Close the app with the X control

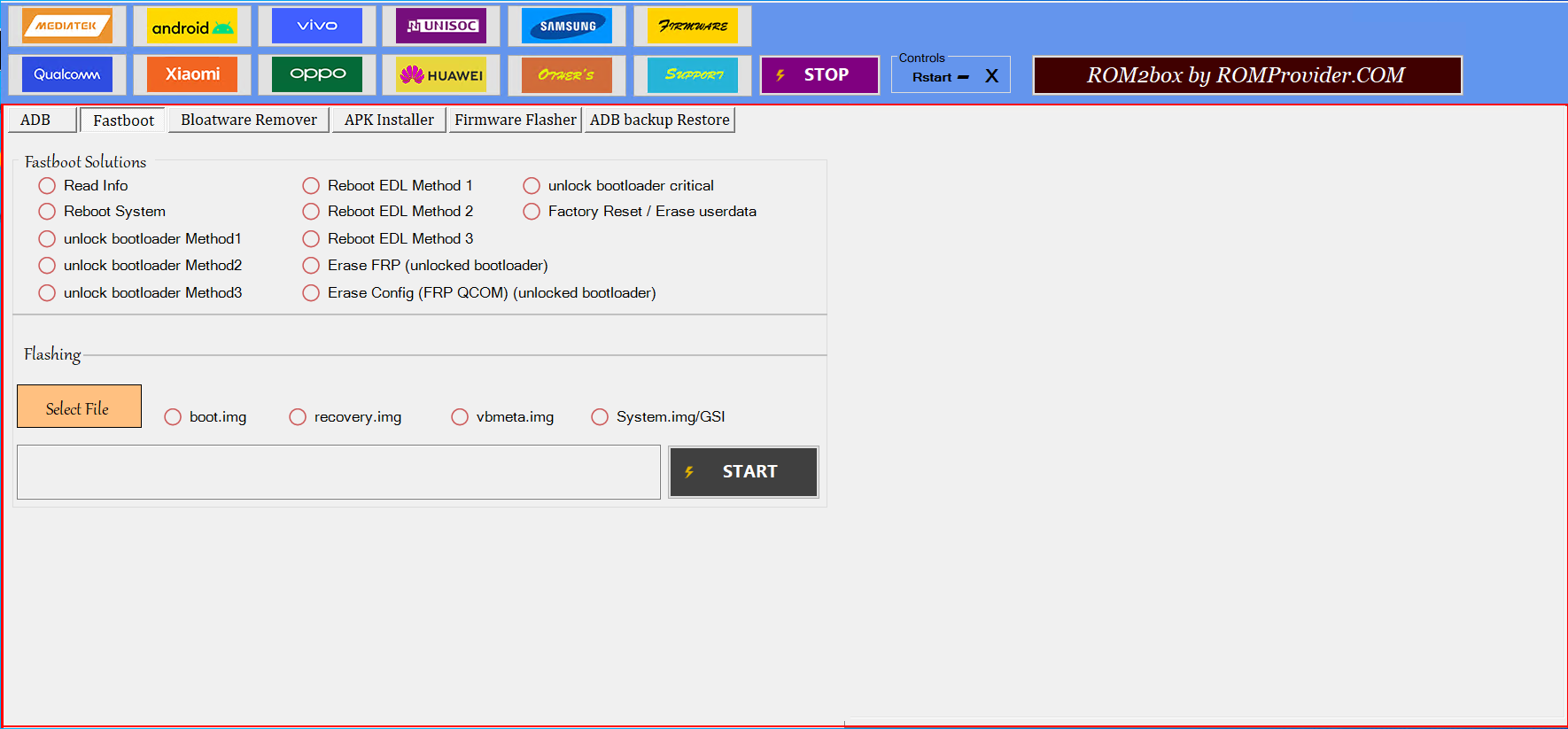(992, 76)
